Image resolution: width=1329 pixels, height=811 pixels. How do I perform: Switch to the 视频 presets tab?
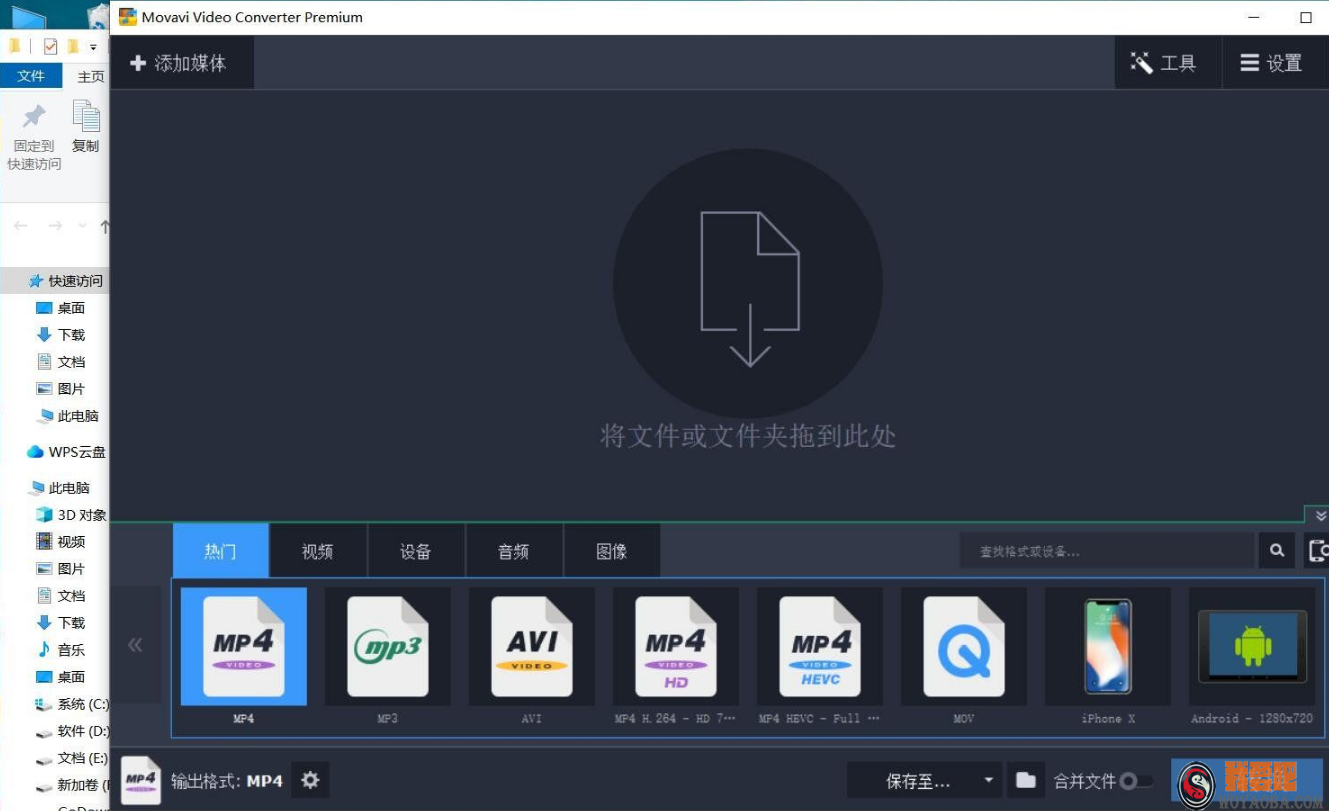[x=317, y=550]
